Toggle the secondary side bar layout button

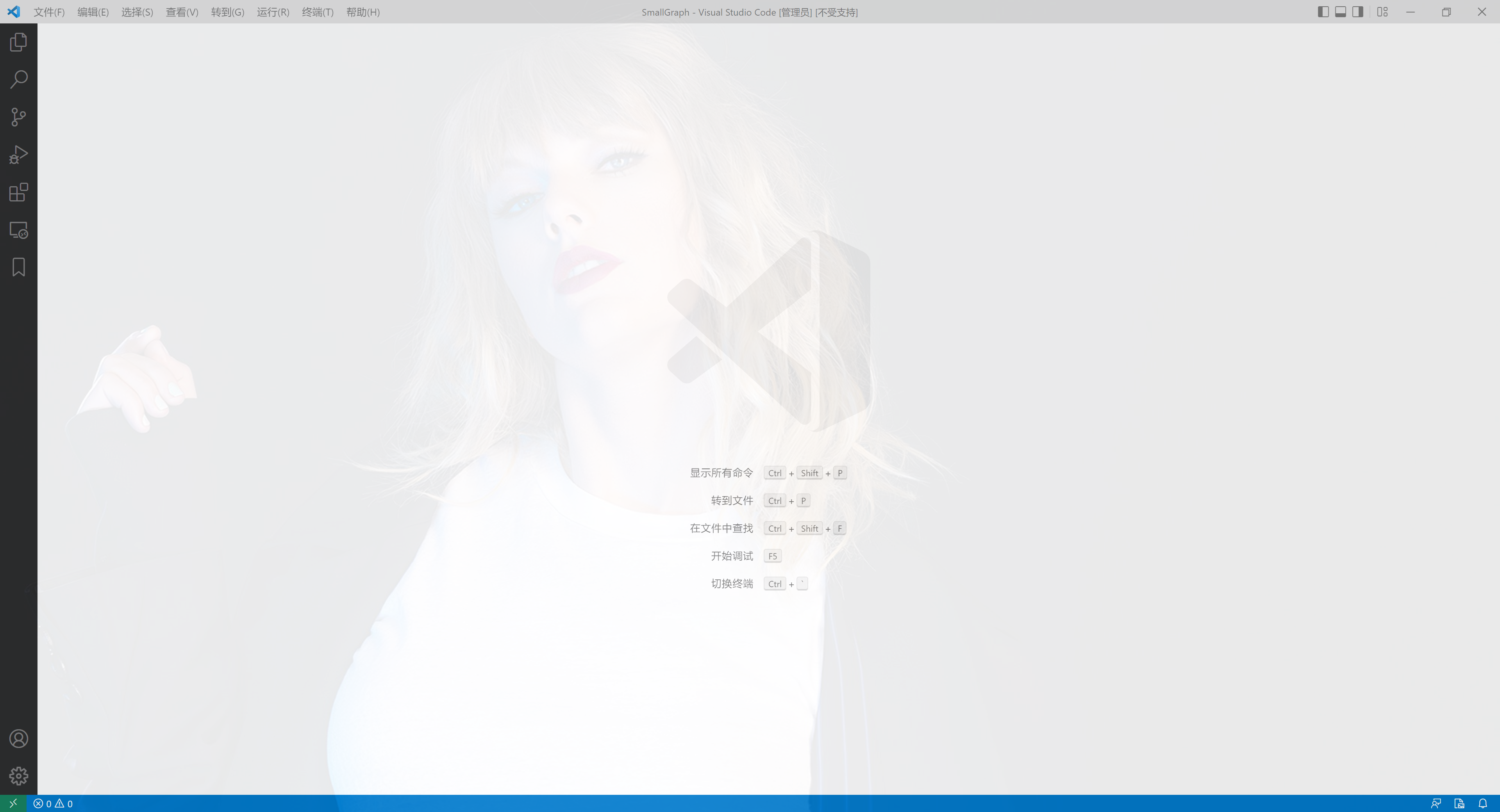(x=1358, y=12)
